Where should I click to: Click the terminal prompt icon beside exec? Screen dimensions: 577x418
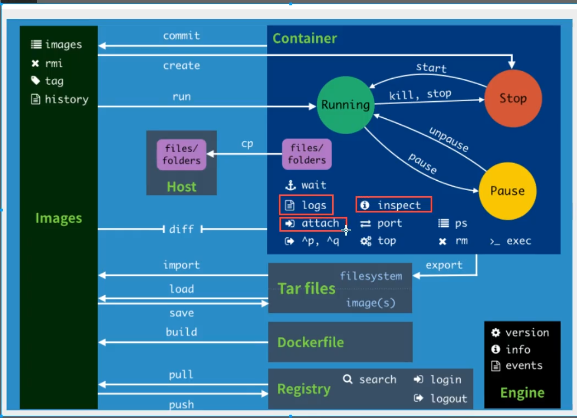(x=495, y=242)
